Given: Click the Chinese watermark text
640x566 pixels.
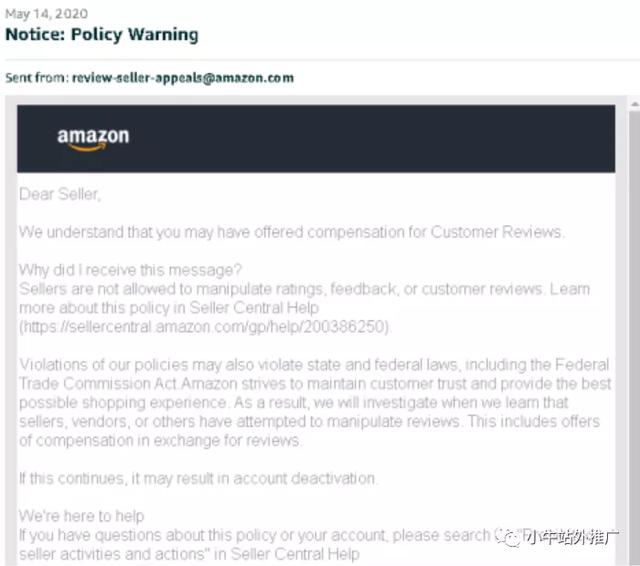Looking at the screenshot, I should (x=571, y=538).
